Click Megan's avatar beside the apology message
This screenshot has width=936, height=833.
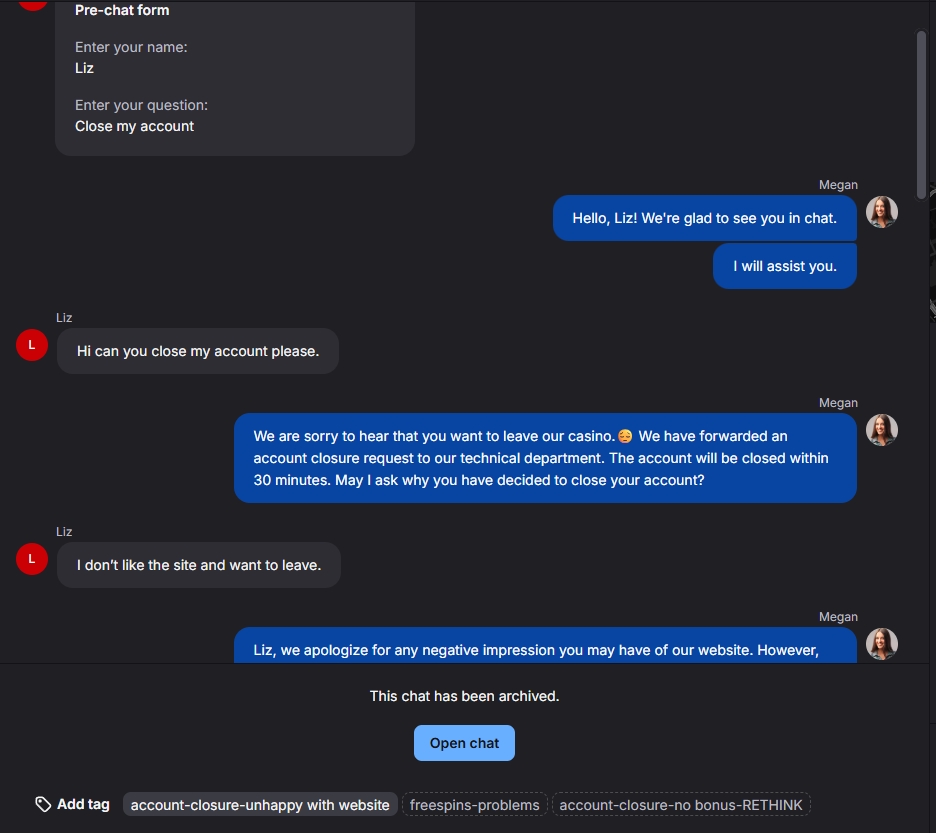point(881,644)
